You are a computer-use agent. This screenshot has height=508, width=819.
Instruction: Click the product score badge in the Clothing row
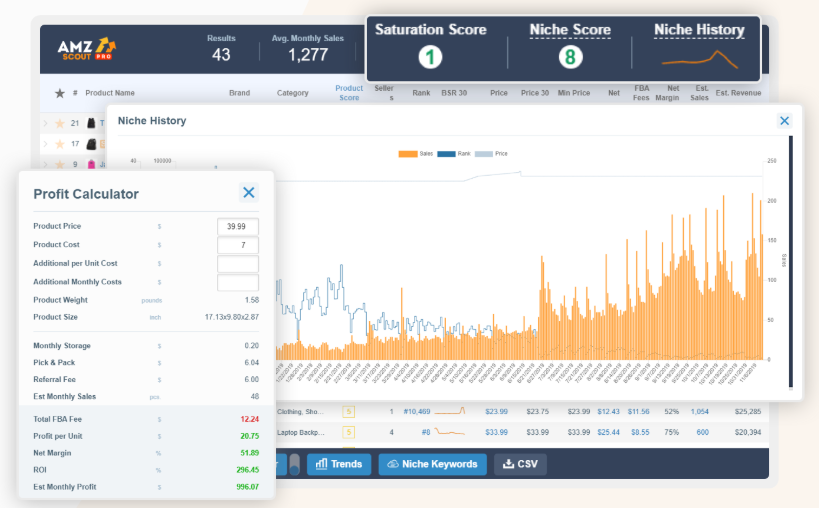tap(348, 412)
